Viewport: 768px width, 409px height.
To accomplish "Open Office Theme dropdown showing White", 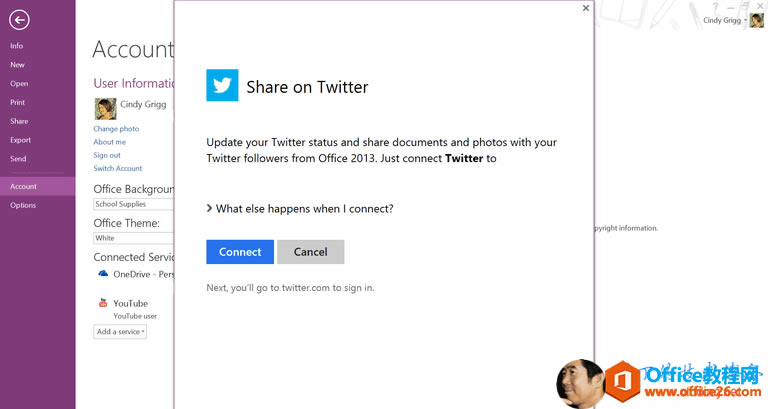I will click(x=133, y=238).
